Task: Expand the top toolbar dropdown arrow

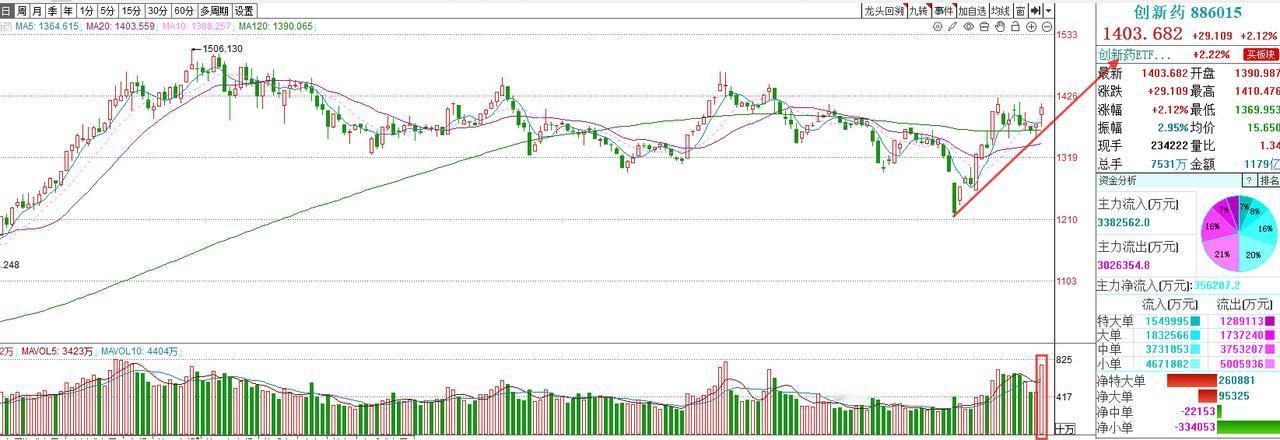Action: click(1049, 10)
